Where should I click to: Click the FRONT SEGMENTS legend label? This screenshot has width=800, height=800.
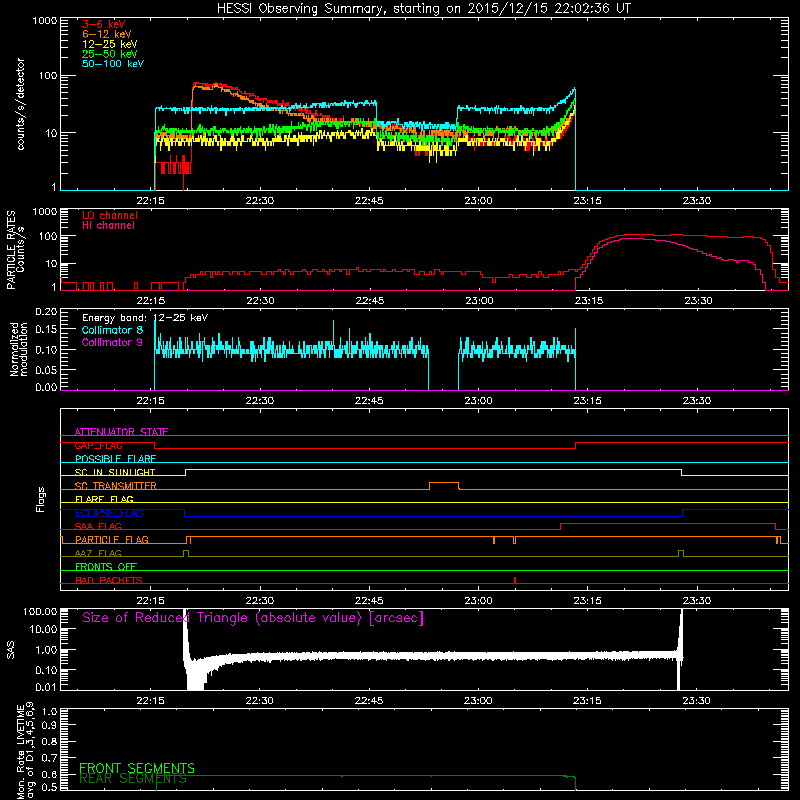click(137, 768)
